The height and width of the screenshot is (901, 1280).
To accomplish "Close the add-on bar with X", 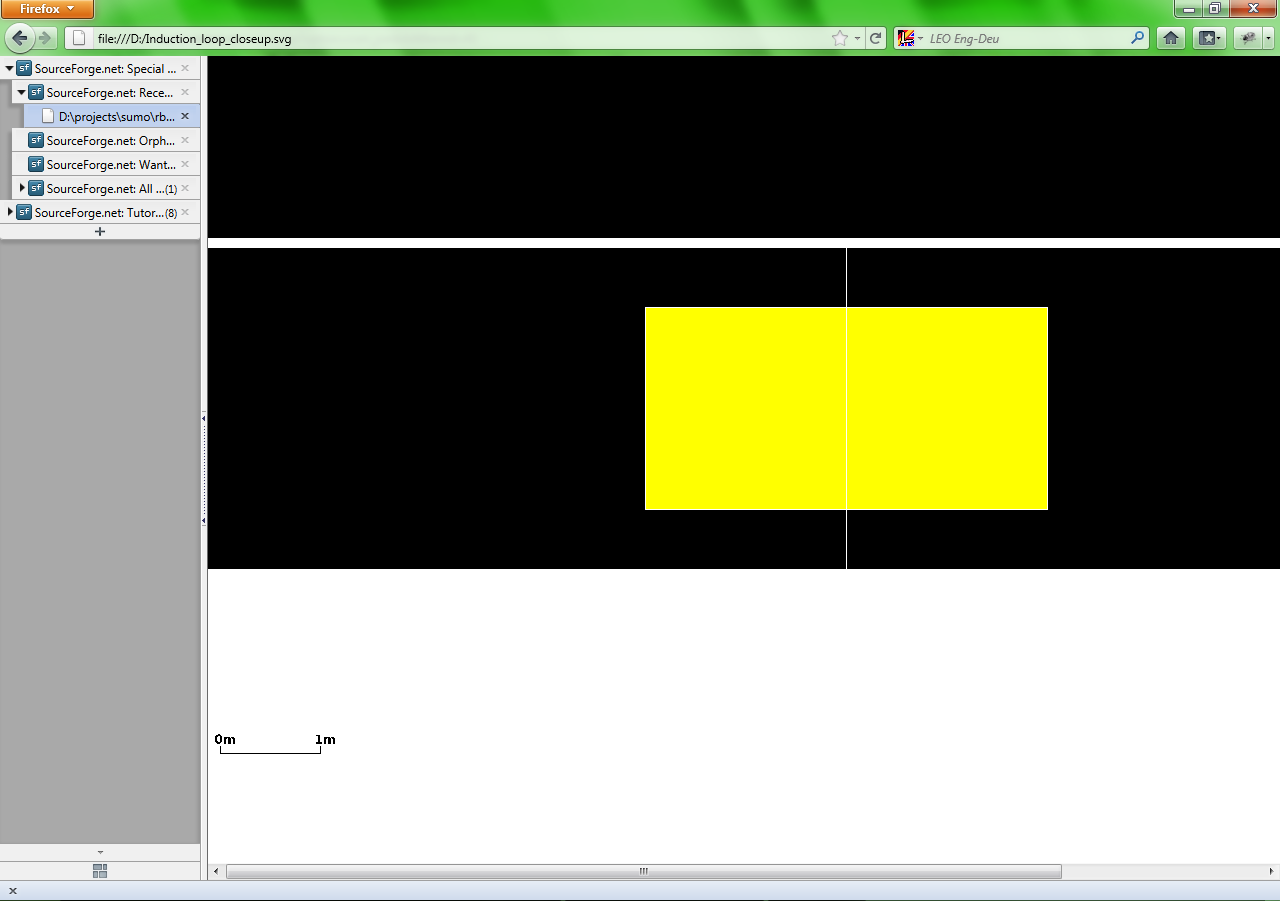I will pyautogui.click(x=13, y=891).
